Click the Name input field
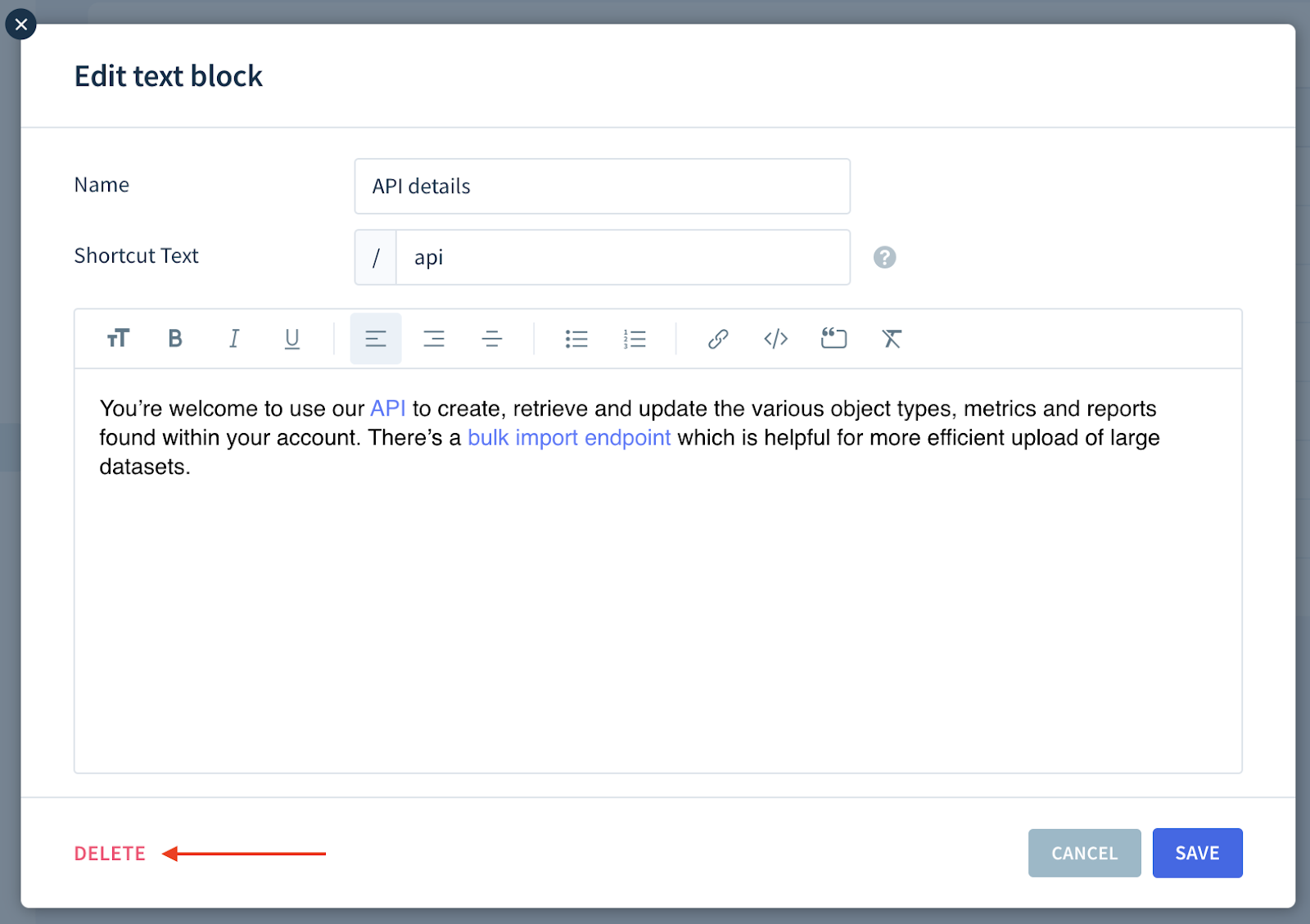Viewport: 1310px width, 924px height. click(x=603, y=187)
